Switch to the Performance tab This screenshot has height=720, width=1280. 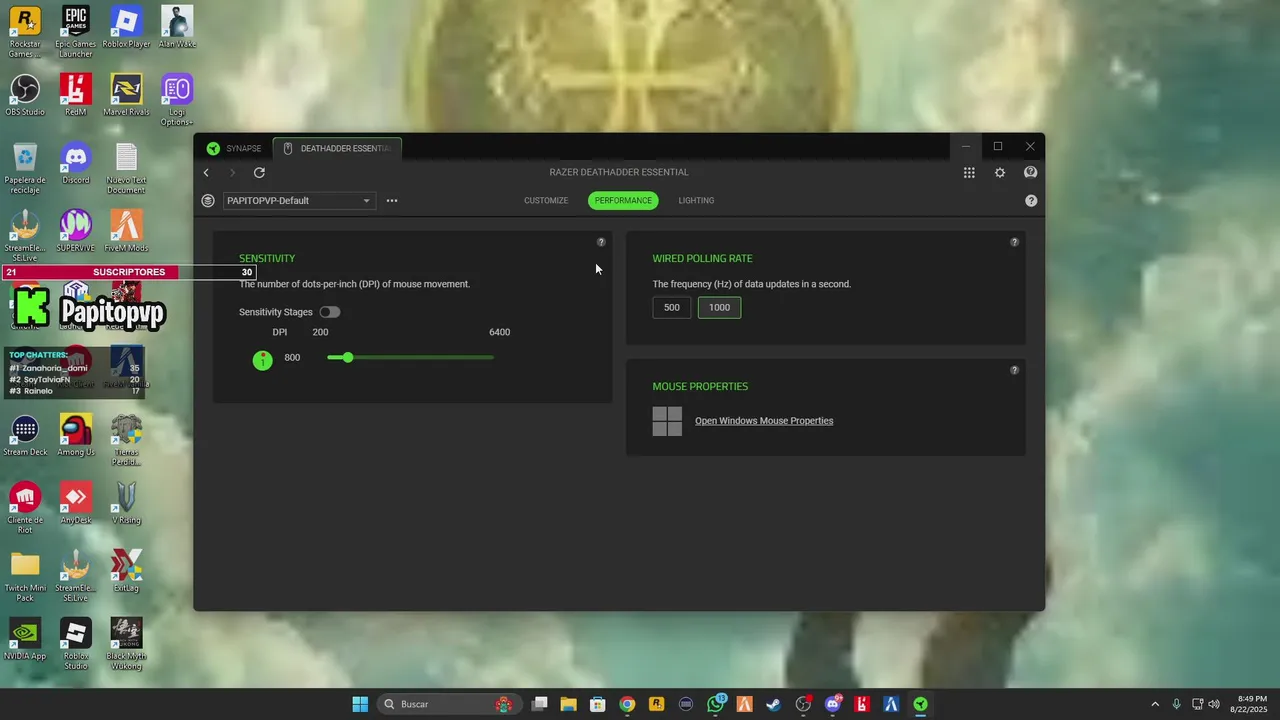623,201
